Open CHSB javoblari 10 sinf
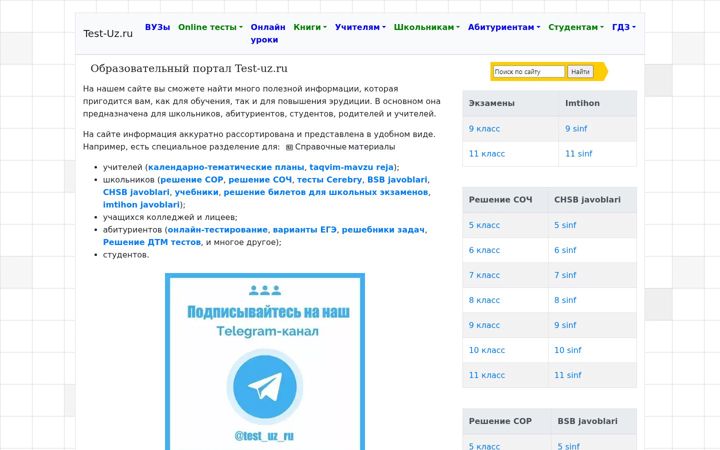 coord(567,350)
